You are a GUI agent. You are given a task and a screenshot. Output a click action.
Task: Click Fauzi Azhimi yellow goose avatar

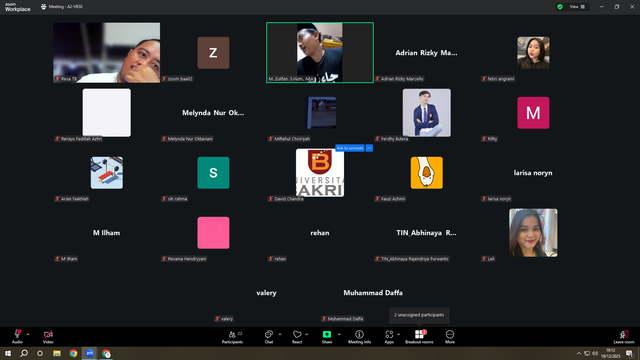pos(427,173)
